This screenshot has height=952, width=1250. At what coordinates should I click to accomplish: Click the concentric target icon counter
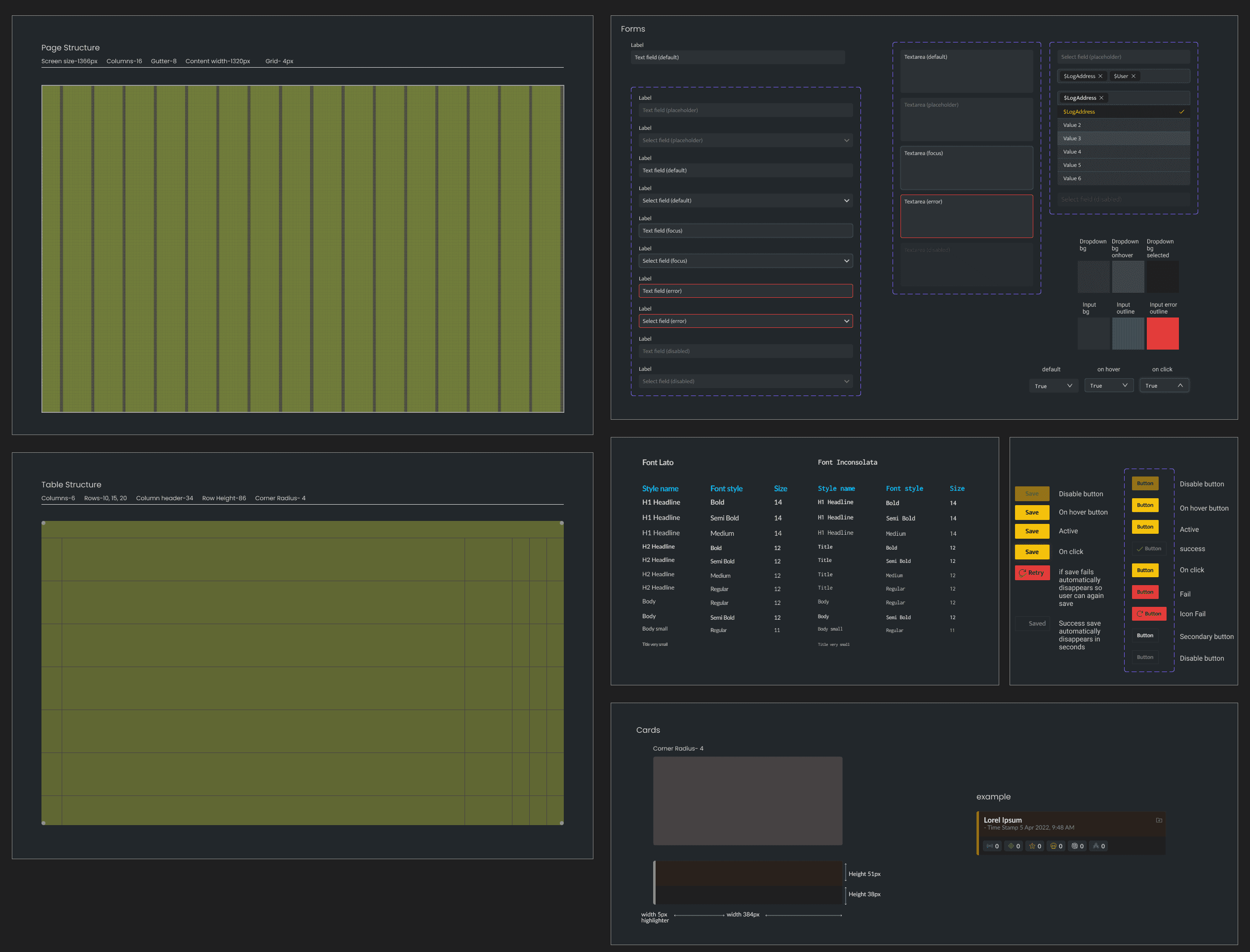click(1077, 846)
